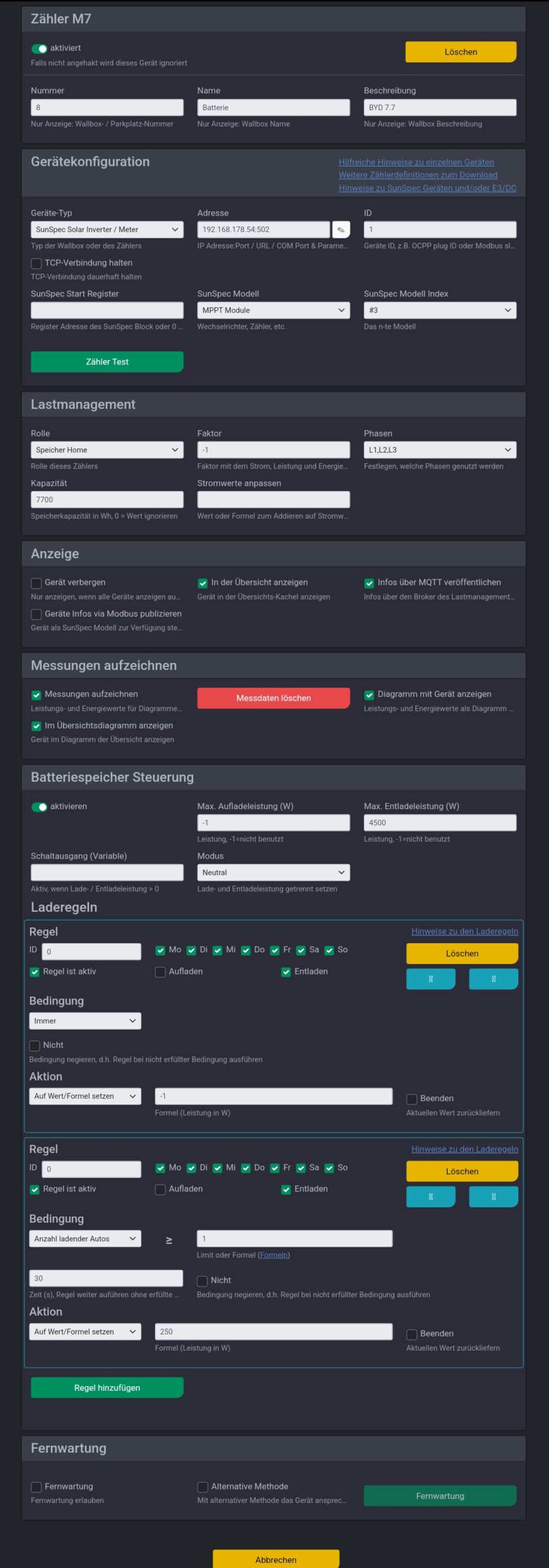The image size is (549, 1568).
Task: Open 'Hilfreiche Hinweise zu einzelnen Geräten' link
Action: point(416,162)
